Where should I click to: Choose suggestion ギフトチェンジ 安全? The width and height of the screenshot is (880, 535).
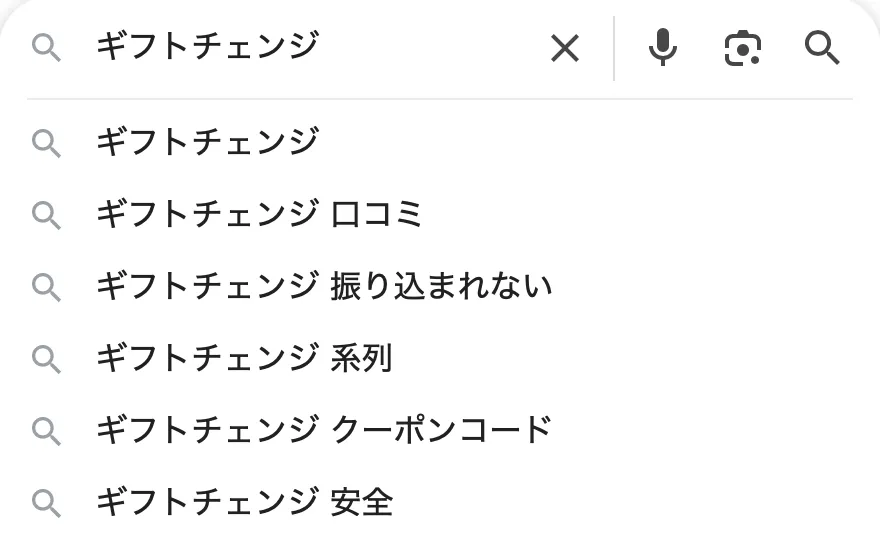click(x=243, y=502)
